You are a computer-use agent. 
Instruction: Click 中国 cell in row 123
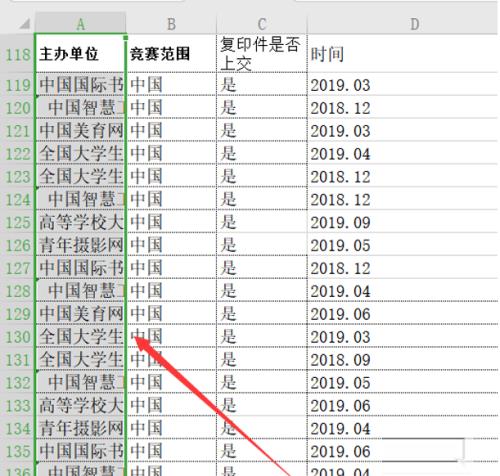[171, 176]
